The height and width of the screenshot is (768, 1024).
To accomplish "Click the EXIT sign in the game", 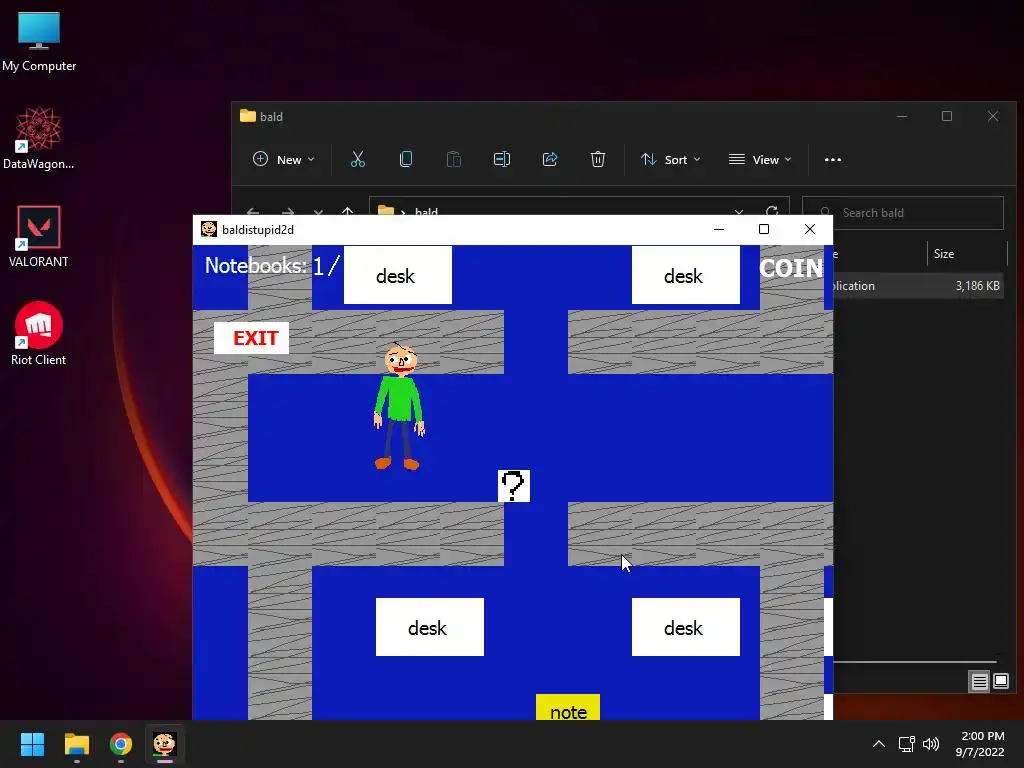I will tap(251, 338).
